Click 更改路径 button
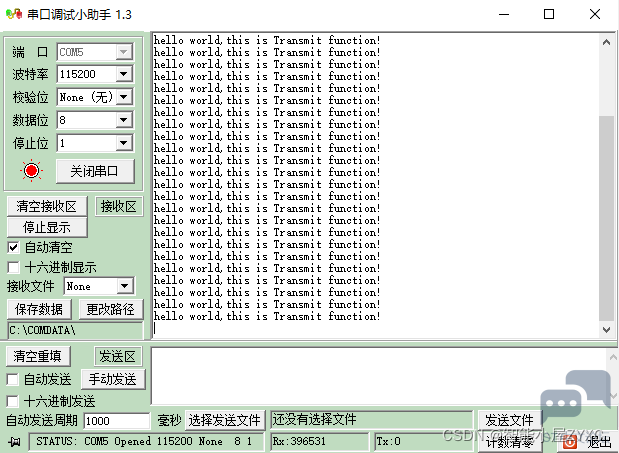619x453 pixels. pyautogui.click(x=111, y=309)
